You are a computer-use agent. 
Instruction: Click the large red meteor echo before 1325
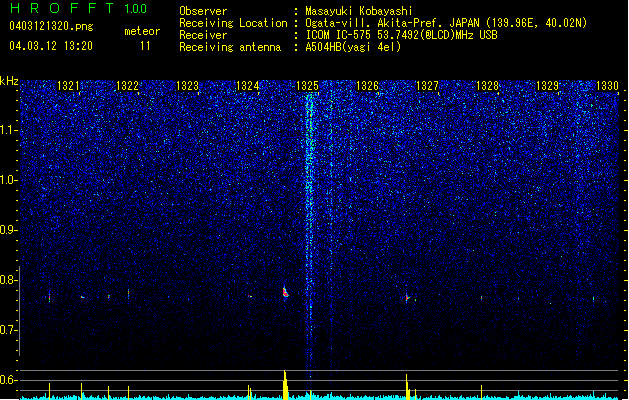point(285,292)
